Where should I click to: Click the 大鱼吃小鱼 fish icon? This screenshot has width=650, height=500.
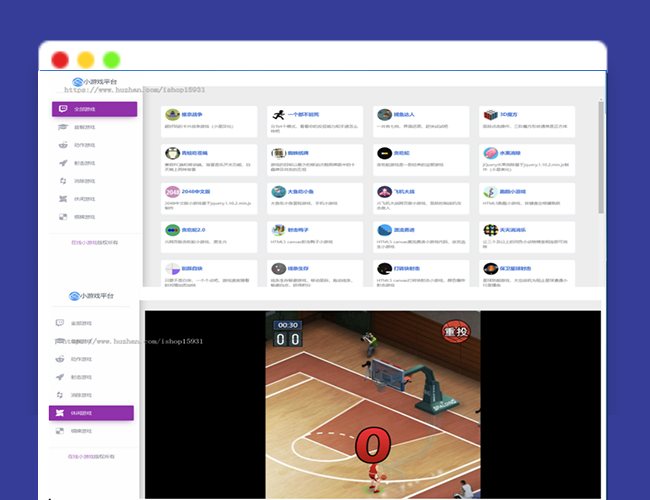point(278,192)
